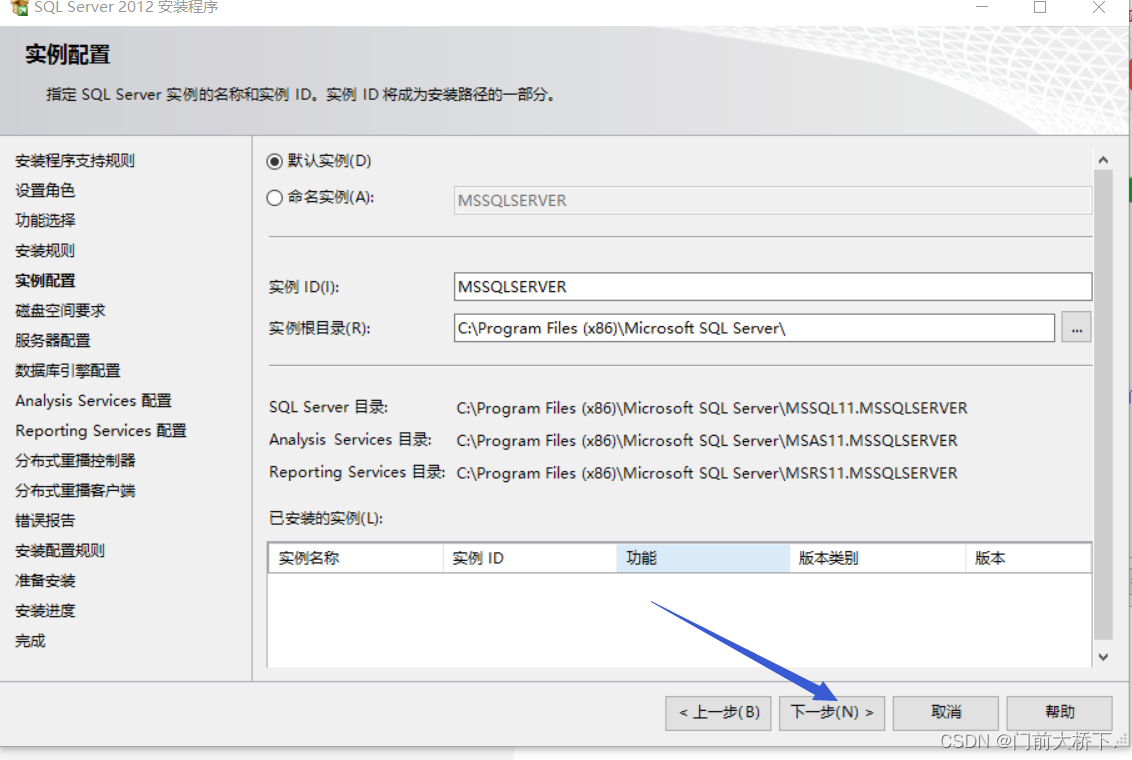Screen dimensions: 1132x760
Task: Select 安装进度 step in sidebar
Action: (45, 611)
